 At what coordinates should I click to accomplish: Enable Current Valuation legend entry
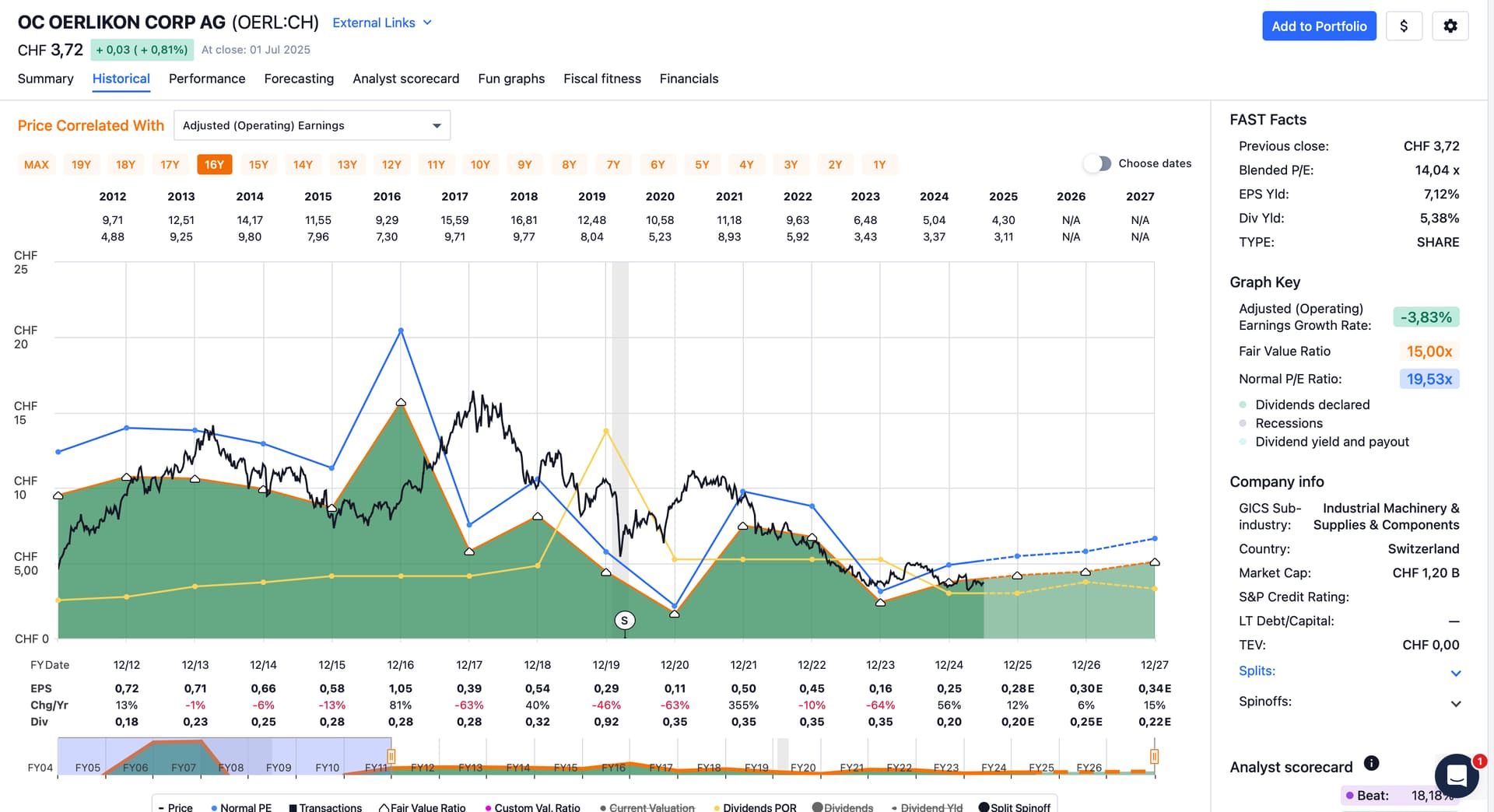647,807
